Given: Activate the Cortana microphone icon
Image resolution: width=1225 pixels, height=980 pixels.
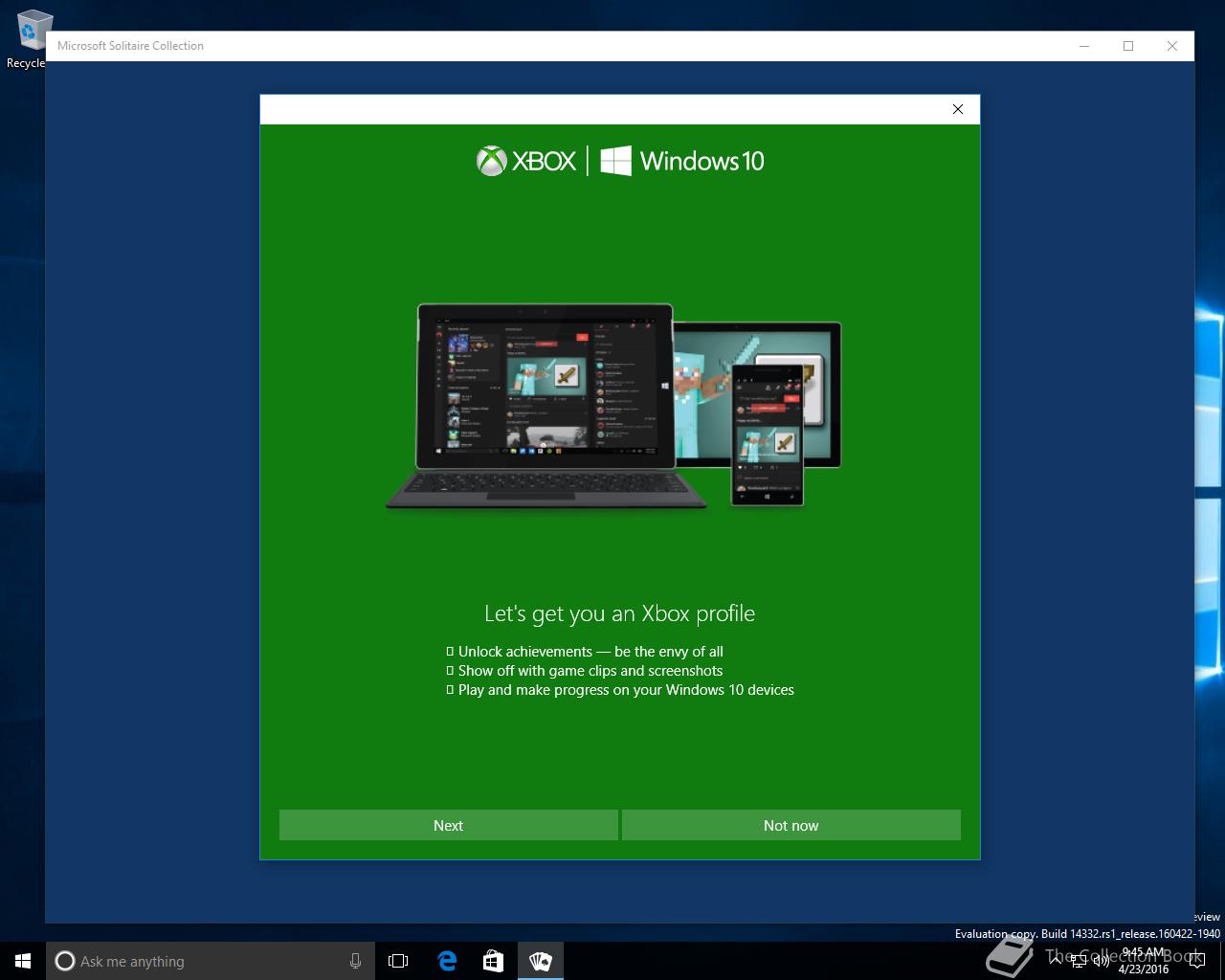Looking at the screenshot, I should click(x=355, y=961).
